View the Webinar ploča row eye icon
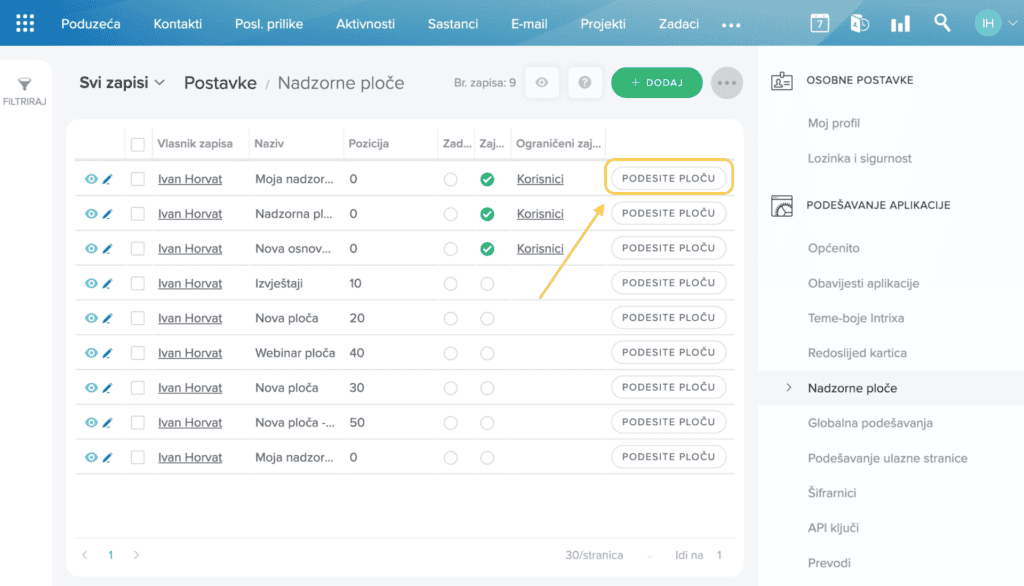The height and width of the screenshot is (586, 1024). pos(91,353)
